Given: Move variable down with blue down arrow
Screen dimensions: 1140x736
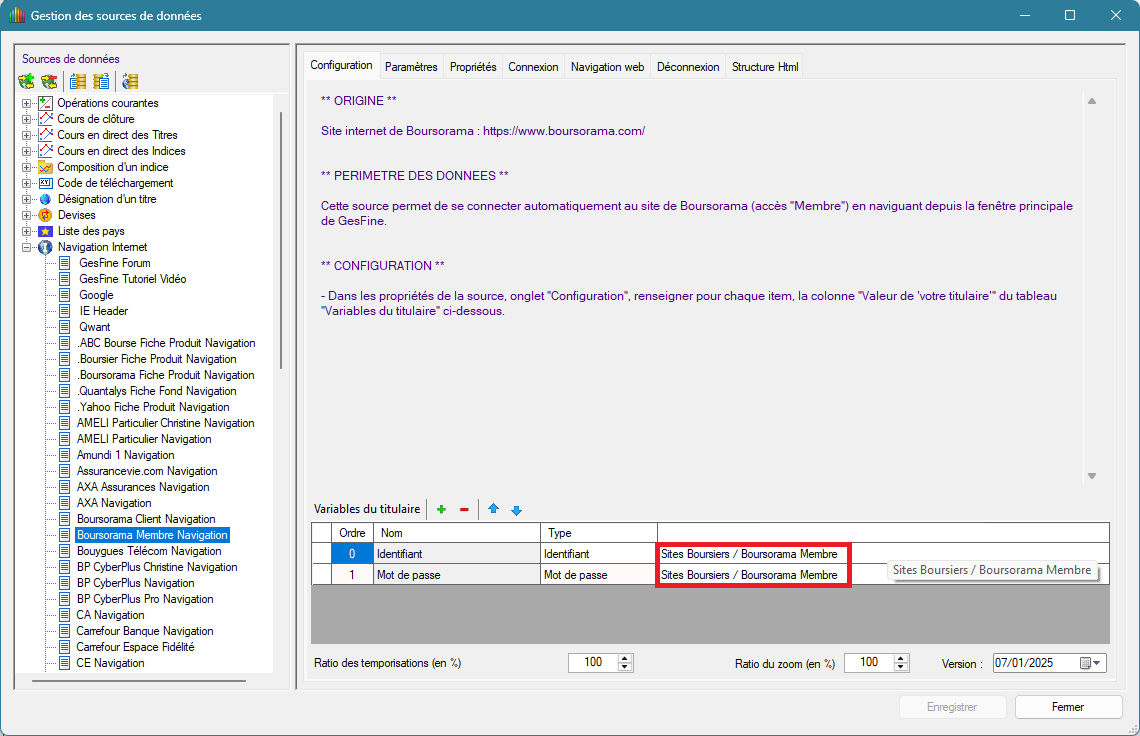Looking at the screenshot, I should tap(516, 510).
